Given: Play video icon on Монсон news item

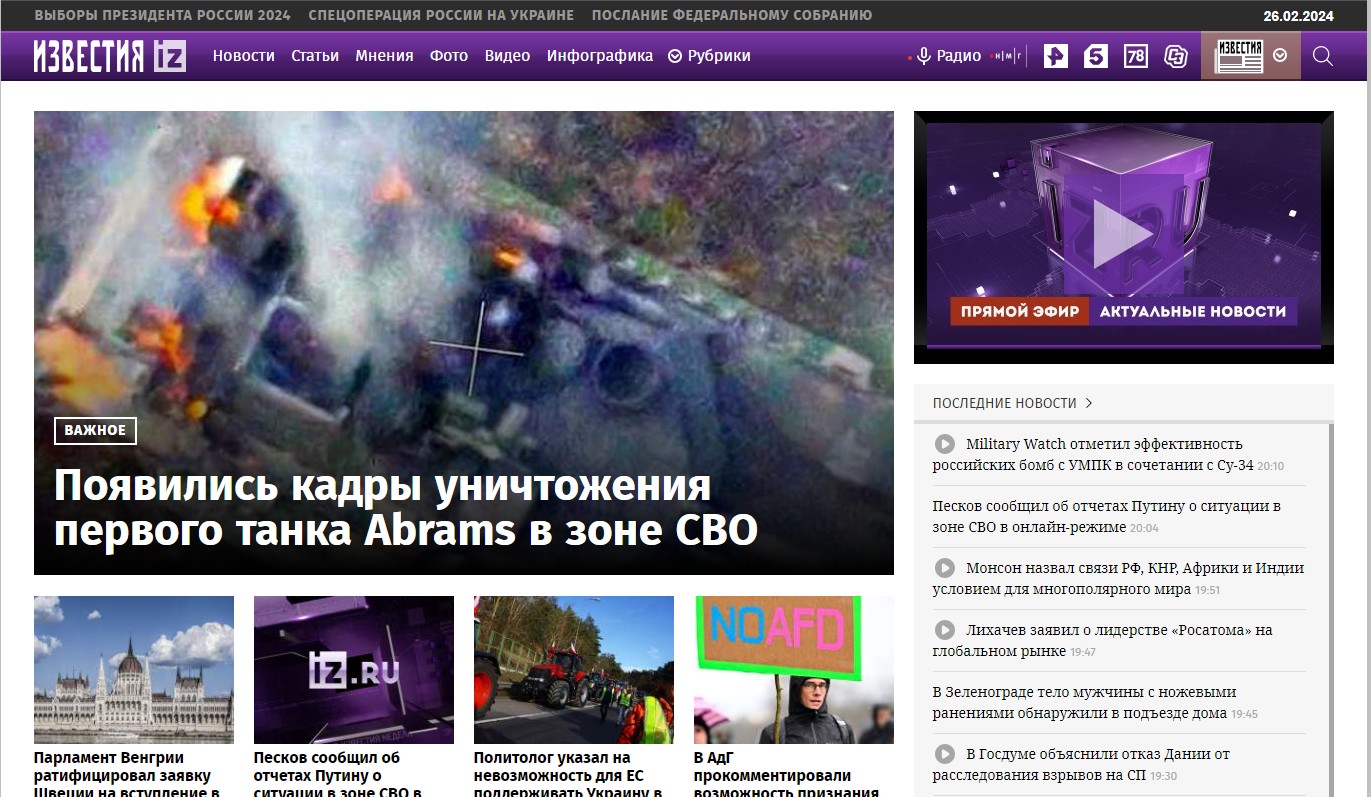Looking at the screenshot, I should [x=945, y=568].
